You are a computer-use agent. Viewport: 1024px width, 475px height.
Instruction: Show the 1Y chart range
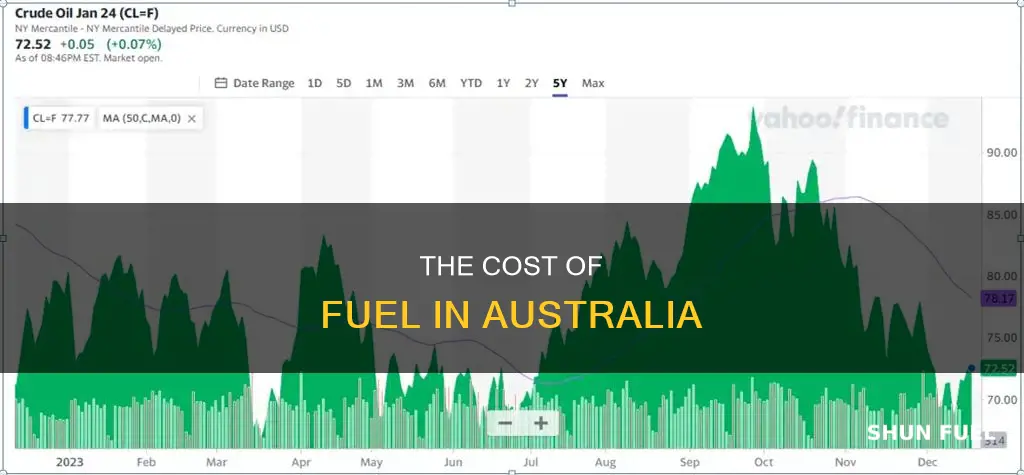click(x=503, y=83)
